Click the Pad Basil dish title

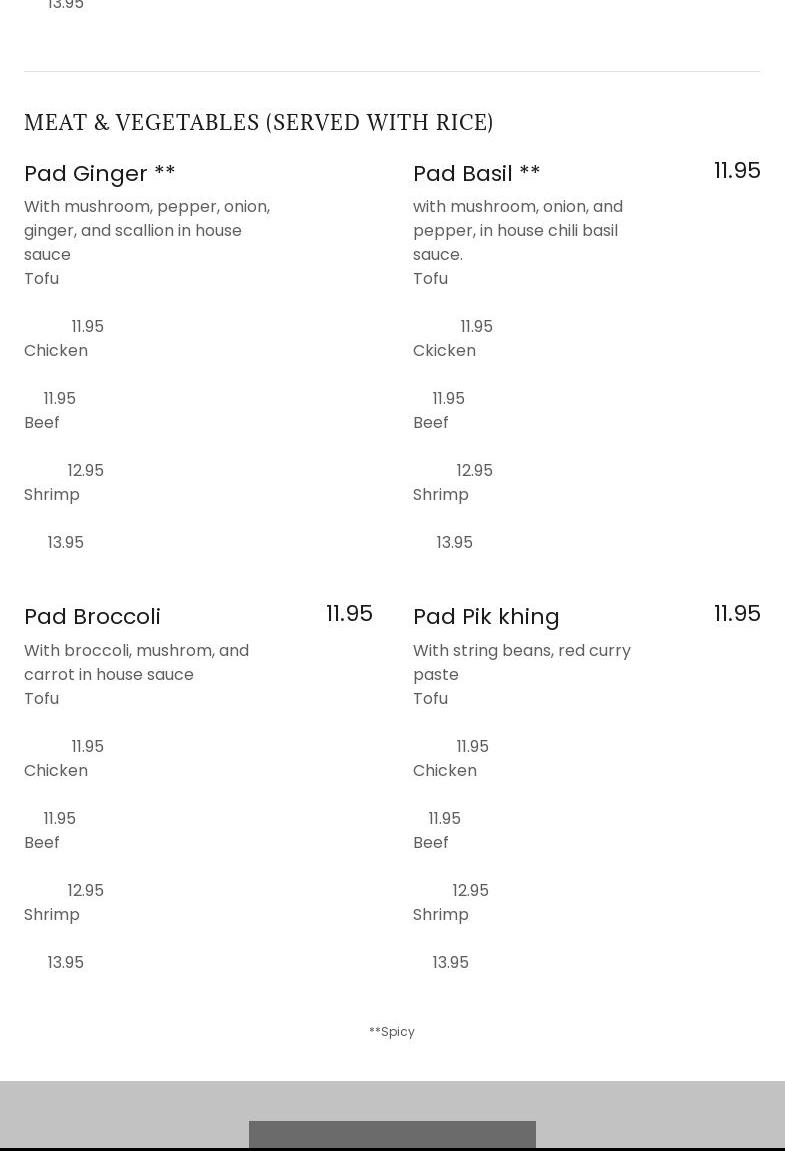click(x=476, y=173)
